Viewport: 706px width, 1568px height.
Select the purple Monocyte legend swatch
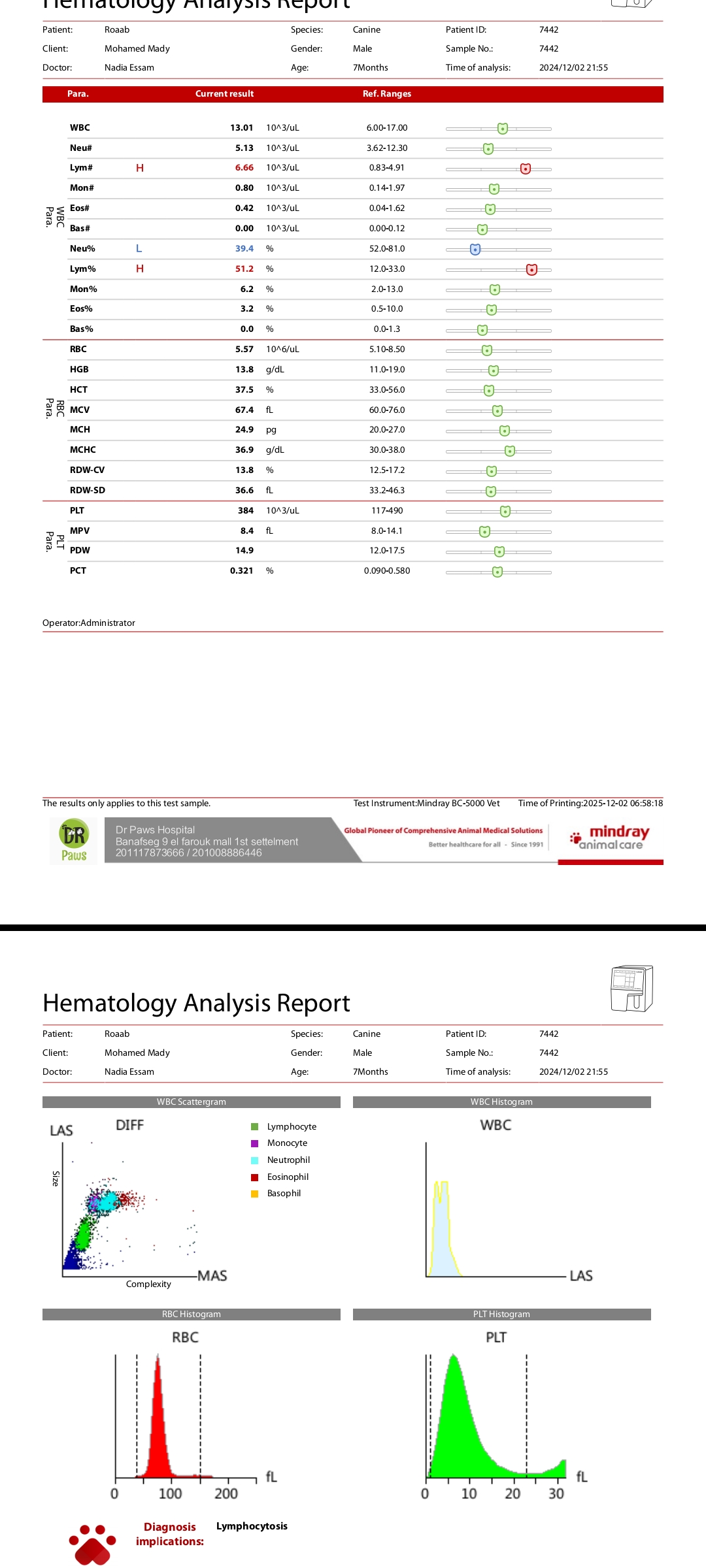pos(255,1143)
